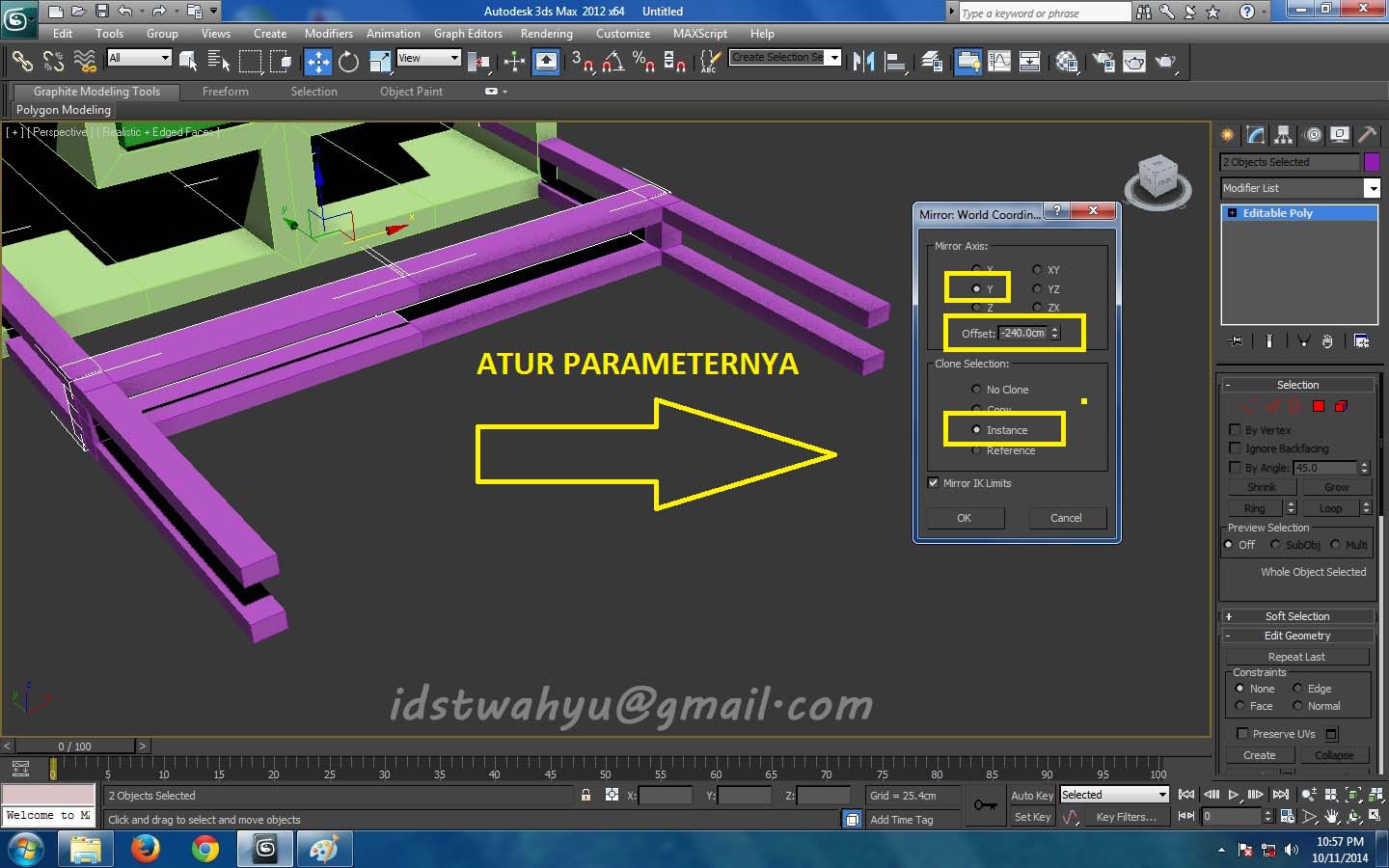Click the Offset value field
This screenshot has height=868, width=1389.
[1023, 333]
